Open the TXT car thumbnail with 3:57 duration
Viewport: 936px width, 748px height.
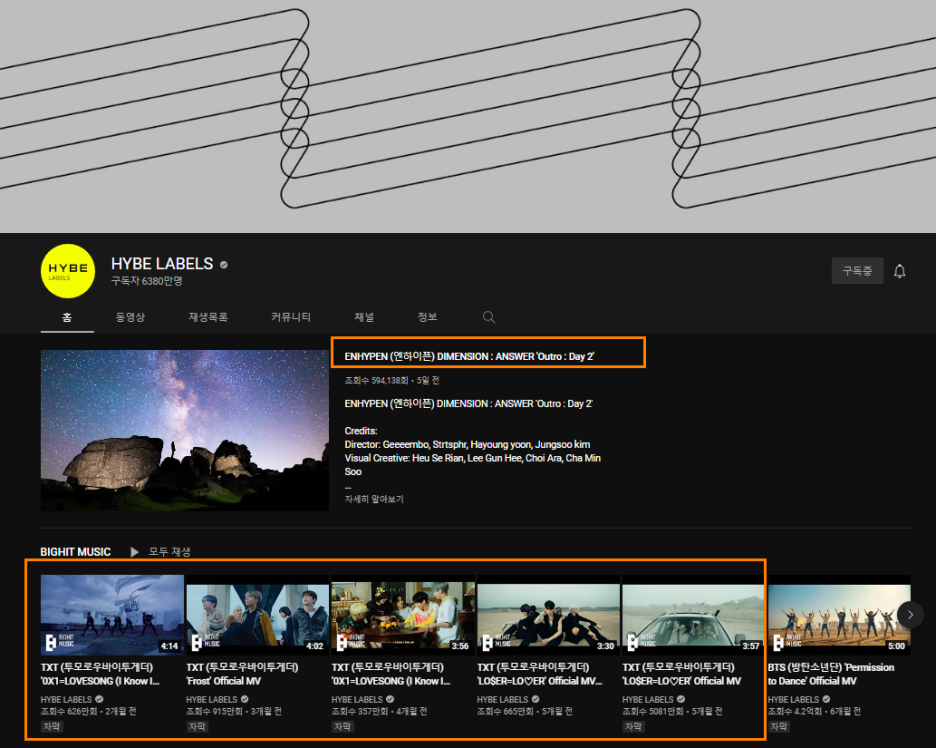(693, 615)
